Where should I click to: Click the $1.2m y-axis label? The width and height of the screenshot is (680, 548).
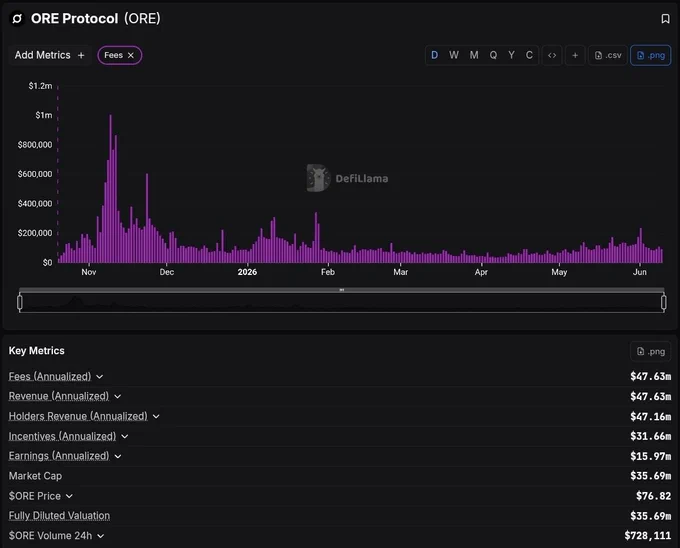coord(40,86)
